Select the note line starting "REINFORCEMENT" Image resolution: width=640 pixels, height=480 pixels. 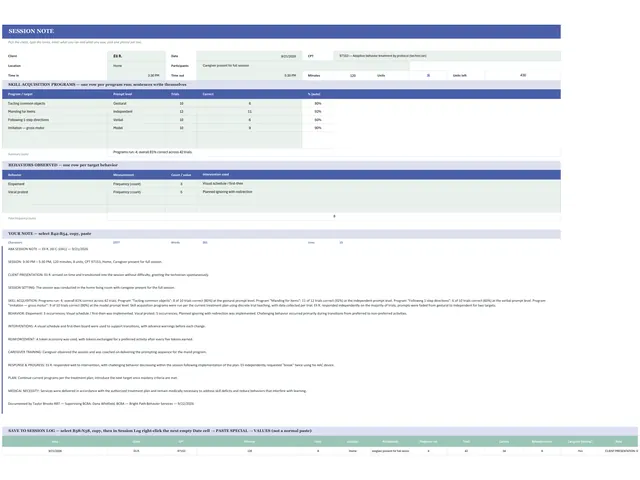100,339
